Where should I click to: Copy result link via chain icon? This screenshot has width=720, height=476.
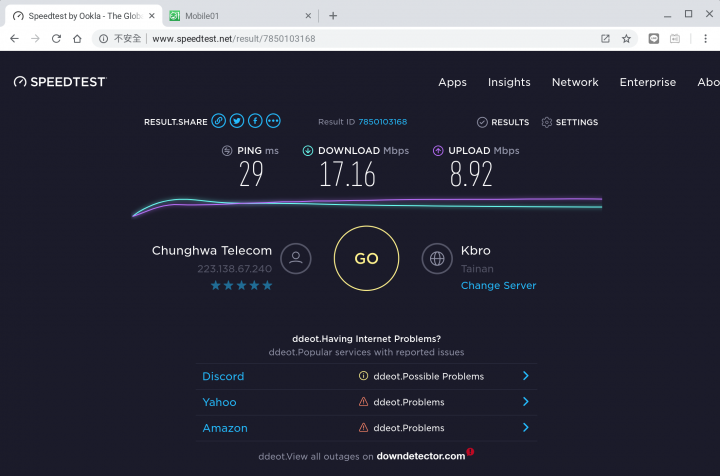[219, 121]
